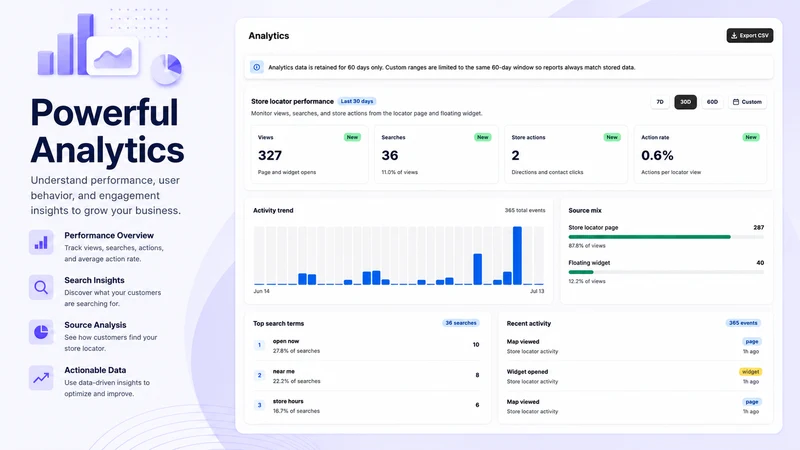Image resolution: width=800 pixels, height=450 pixels.
Task: Click rank number 3 badge in search terms
Action: (259, 405)
